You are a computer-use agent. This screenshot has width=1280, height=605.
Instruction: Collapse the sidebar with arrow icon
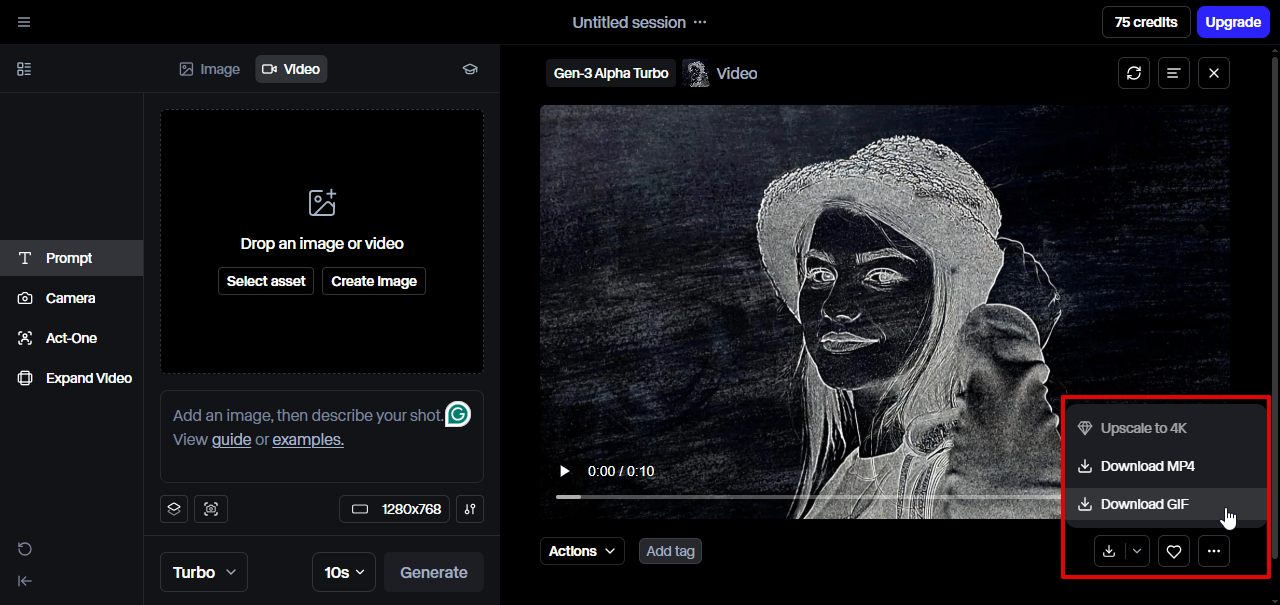[x=25, y=581]
